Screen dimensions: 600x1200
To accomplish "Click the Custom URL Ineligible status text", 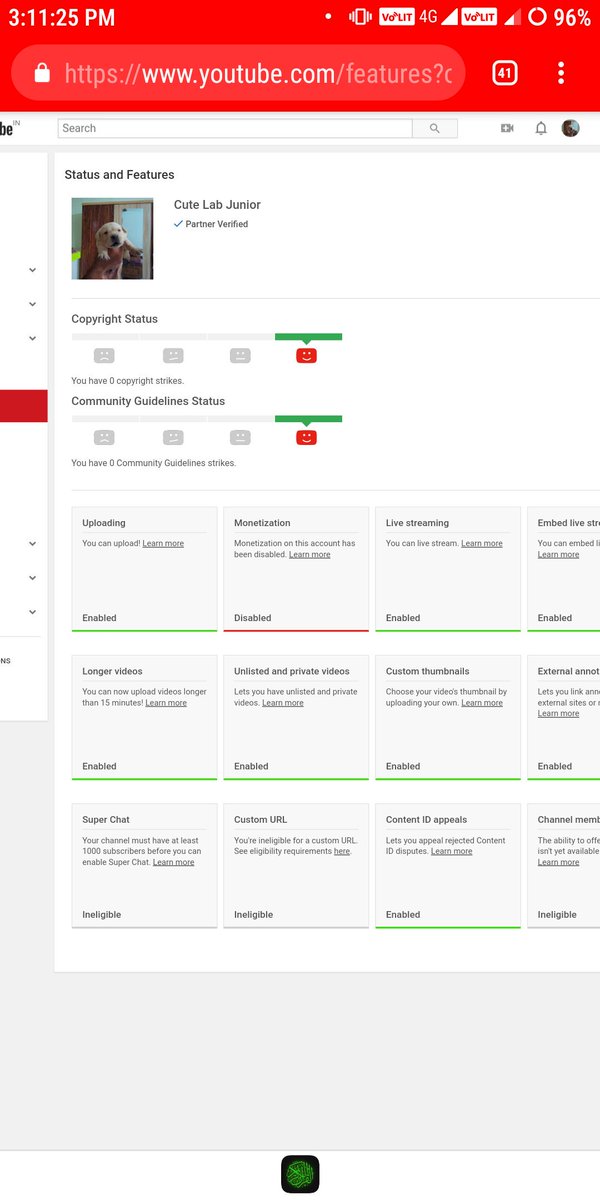I will coord(254,915).
